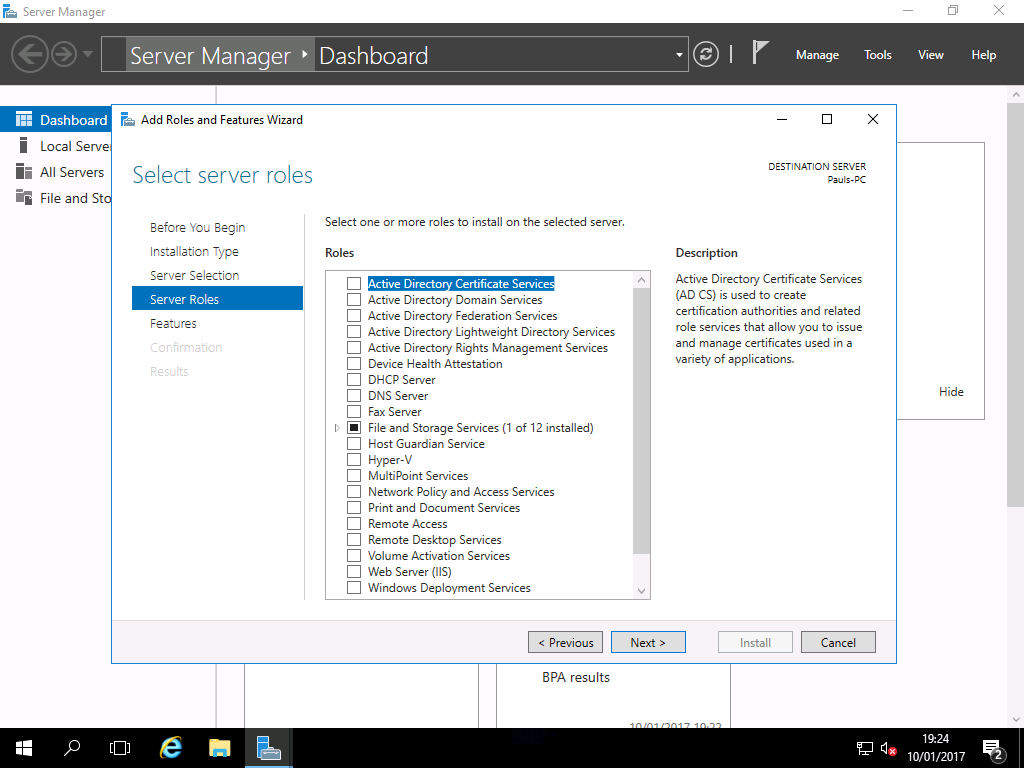The image size is (1024, 768).
Task: Go to the Features wizard step
Action: coord(173,323)
